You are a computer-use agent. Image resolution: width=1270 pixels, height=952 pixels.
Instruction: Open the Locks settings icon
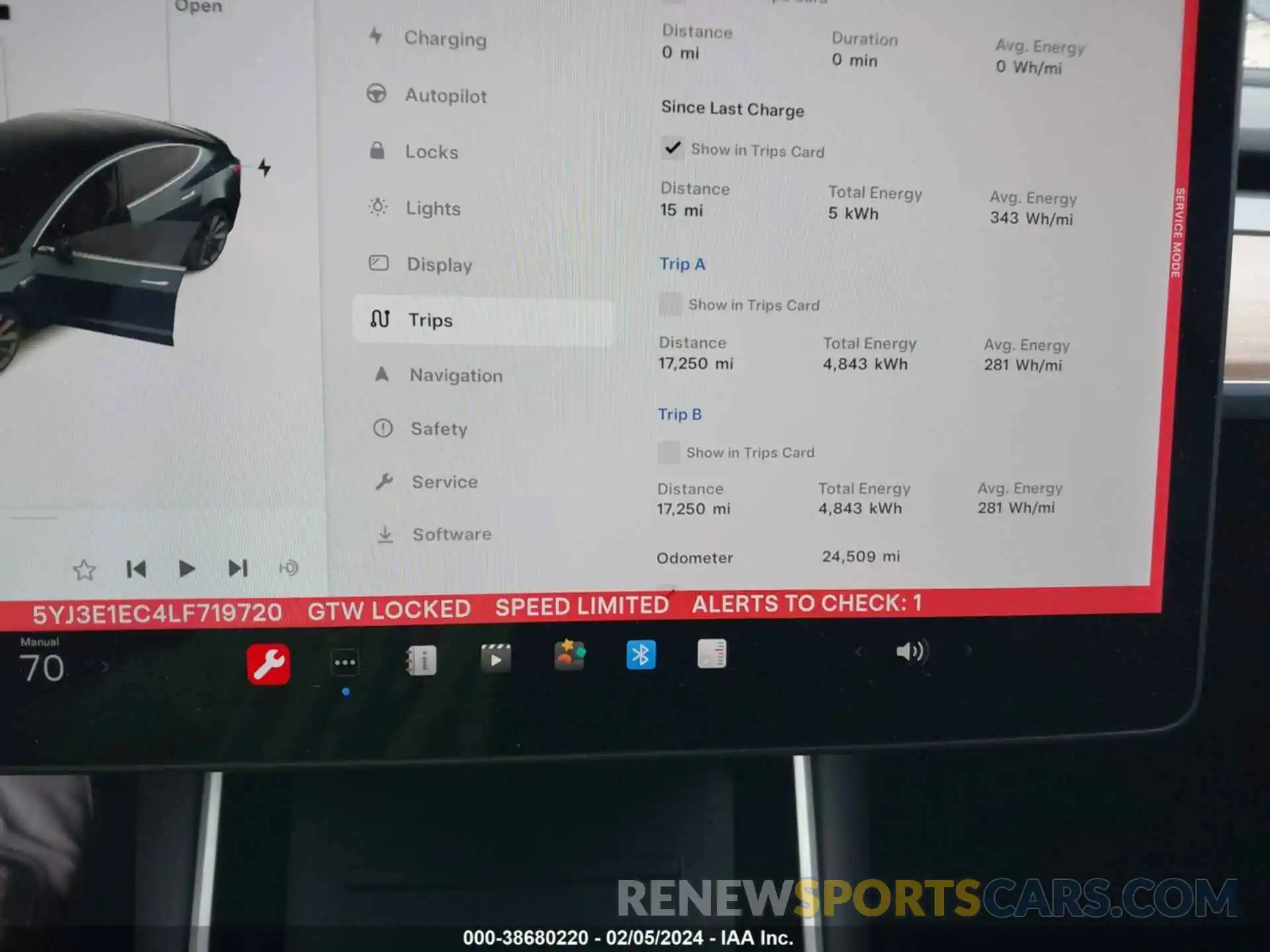(381, 151)
